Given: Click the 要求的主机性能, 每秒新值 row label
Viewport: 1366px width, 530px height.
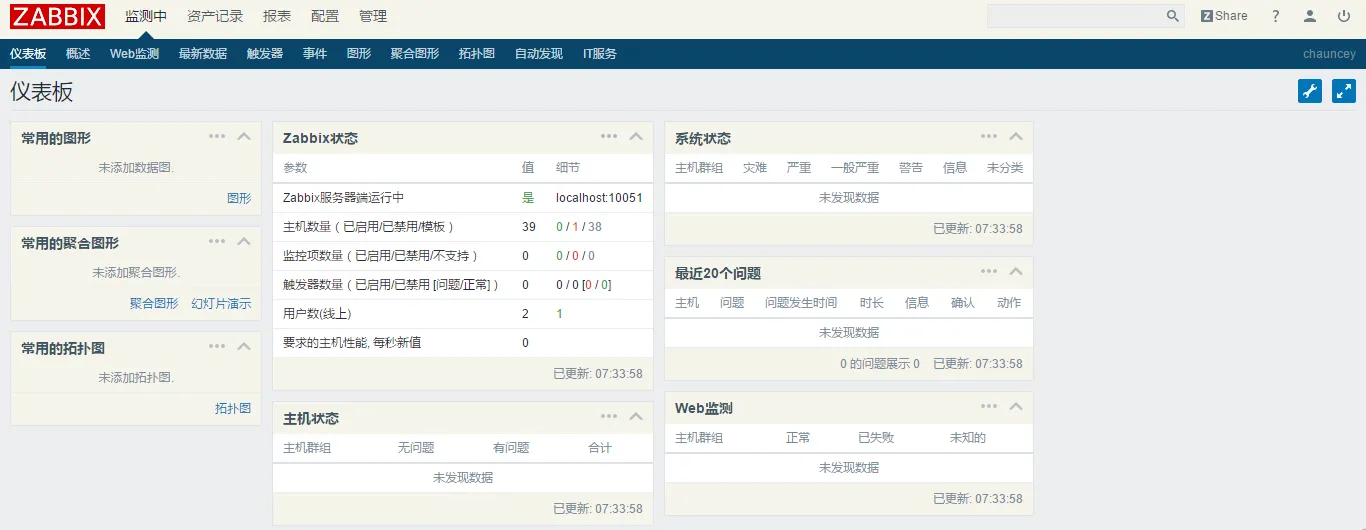Looking at the screenshot, I should click(x=352, y=343).
